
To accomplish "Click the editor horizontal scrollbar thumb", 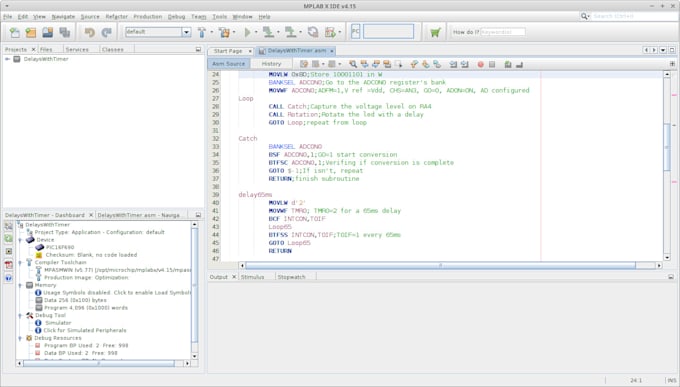I will coord(440,266).
